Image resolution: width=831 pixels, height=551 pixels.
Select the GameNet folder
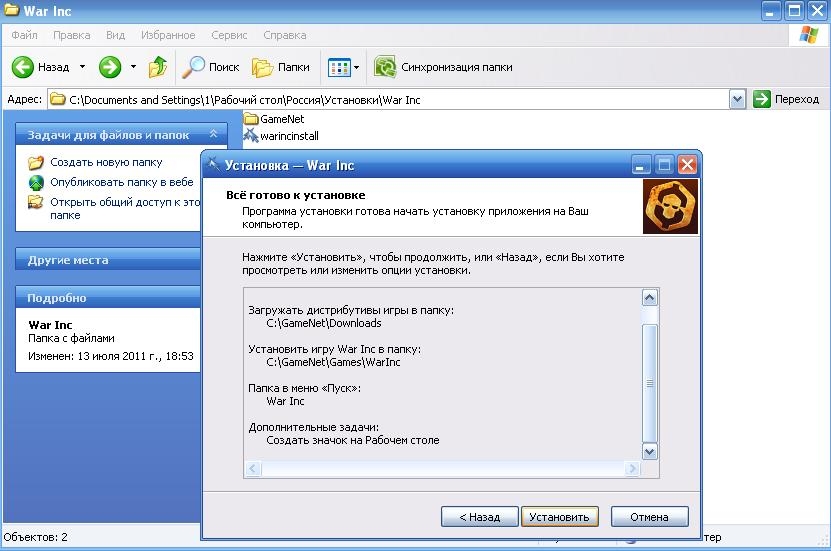(275, 119)
